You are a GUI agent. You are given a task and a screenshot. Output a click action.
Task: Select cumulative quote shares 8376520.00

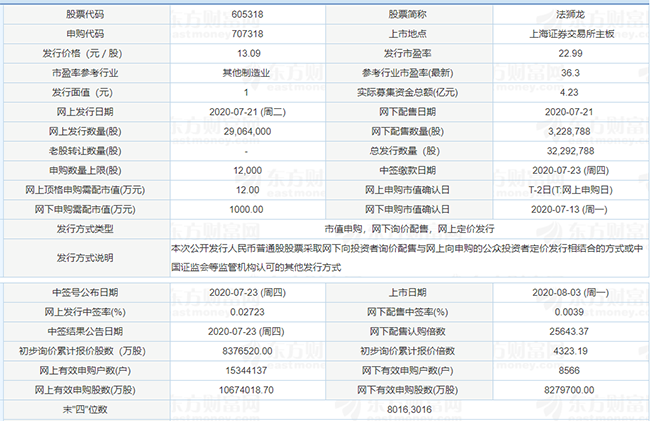tap(247, 351)
